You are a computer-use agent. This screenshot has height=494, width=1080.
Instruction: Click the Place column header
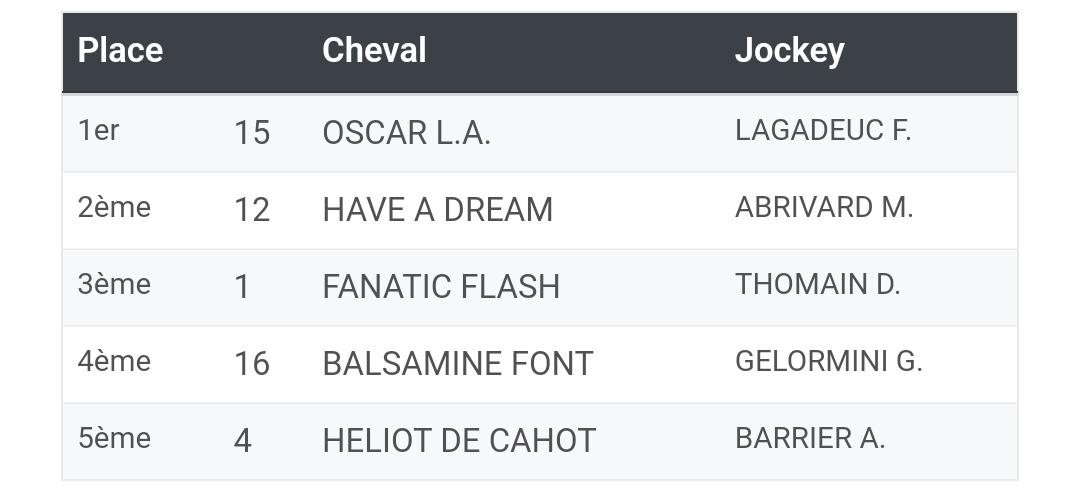coord(120,50)
